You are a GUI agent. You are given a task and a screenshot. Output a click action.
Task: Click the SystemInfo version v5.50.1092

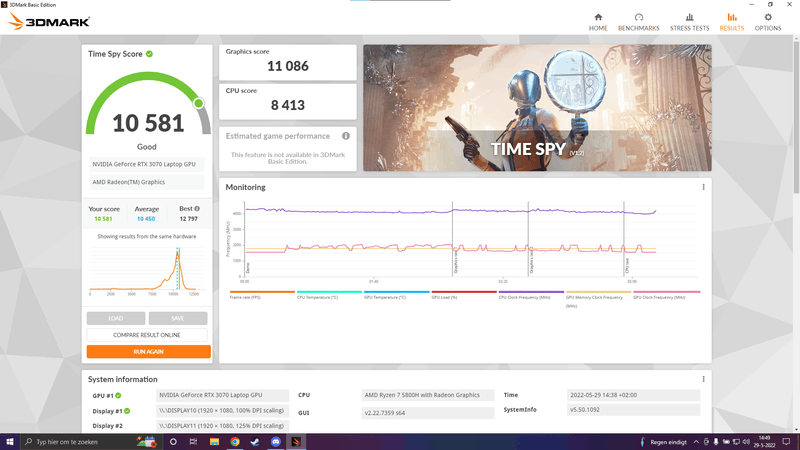click(x=633, y=410)
